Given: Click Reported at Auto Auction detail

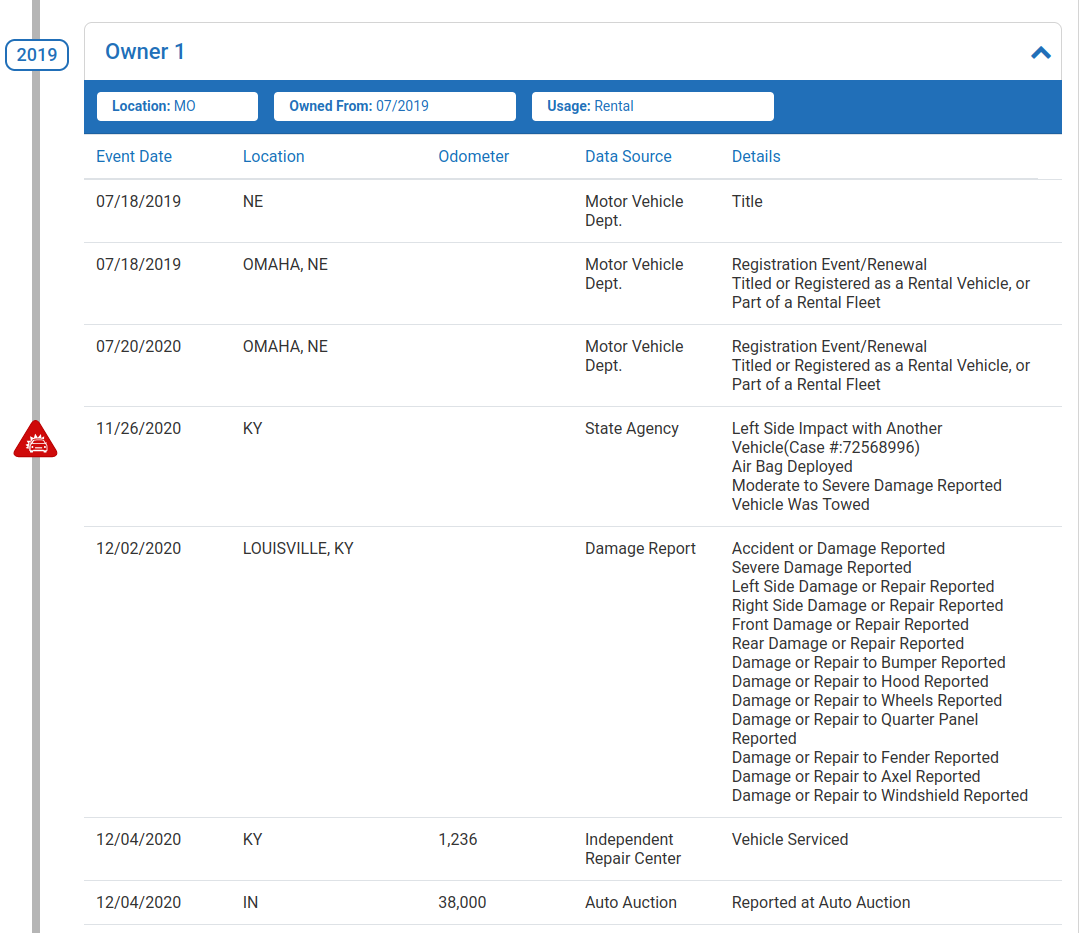Looking at the screenshot, I should pyautogui.click(x=820, y=903).
